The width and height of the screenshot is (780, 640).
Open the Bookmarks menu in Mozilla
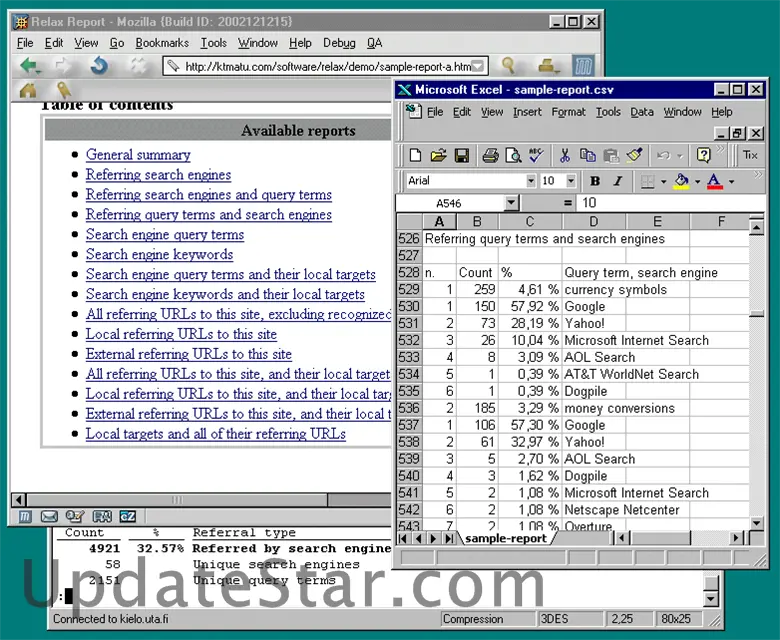point(162,43)
